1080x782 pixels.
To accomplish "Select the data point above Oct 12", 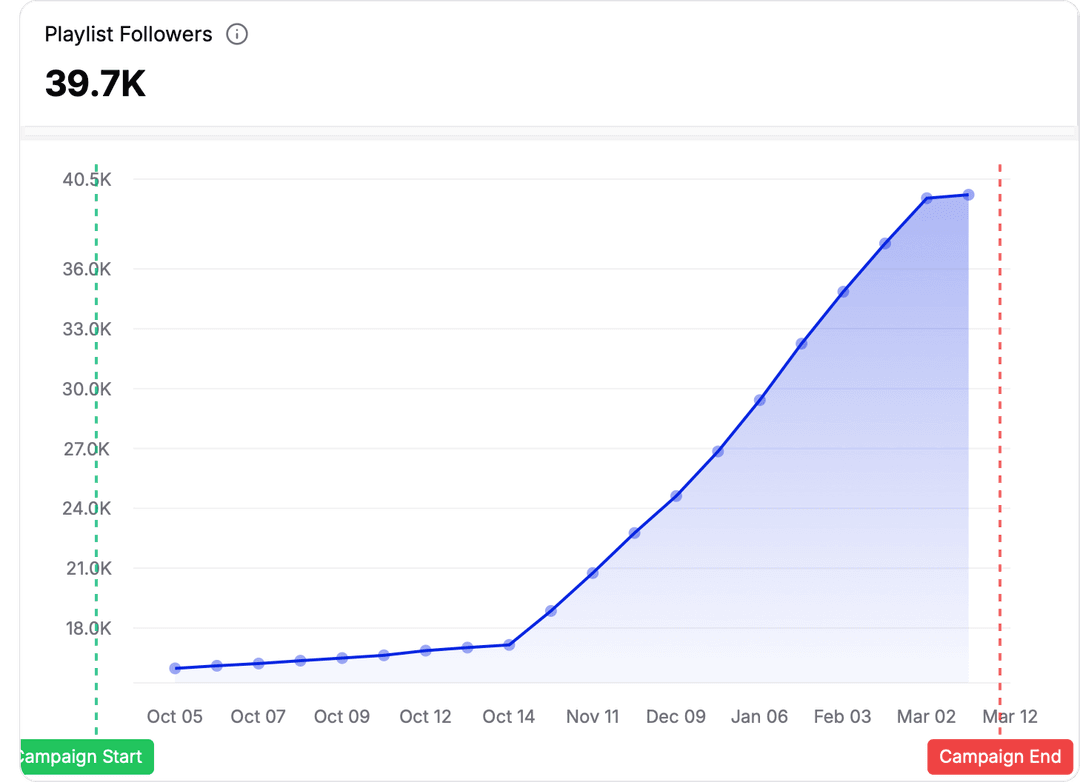I will click(x=426, y=650).
